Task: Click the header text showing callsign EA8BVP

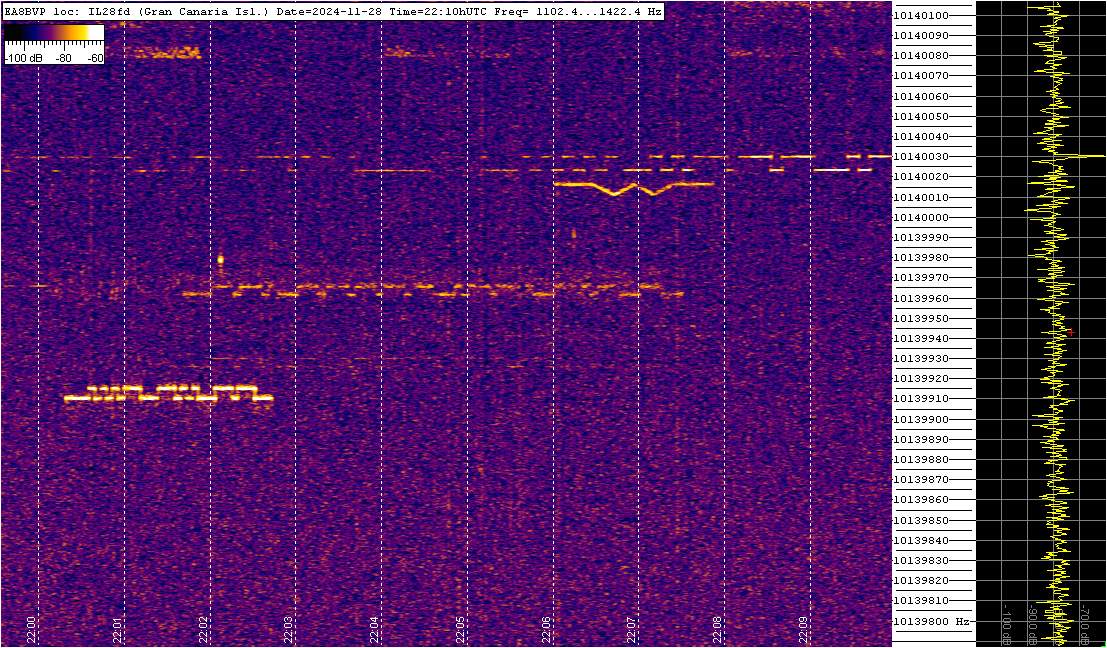Action: pyautogui.click(x=23, y=11)
